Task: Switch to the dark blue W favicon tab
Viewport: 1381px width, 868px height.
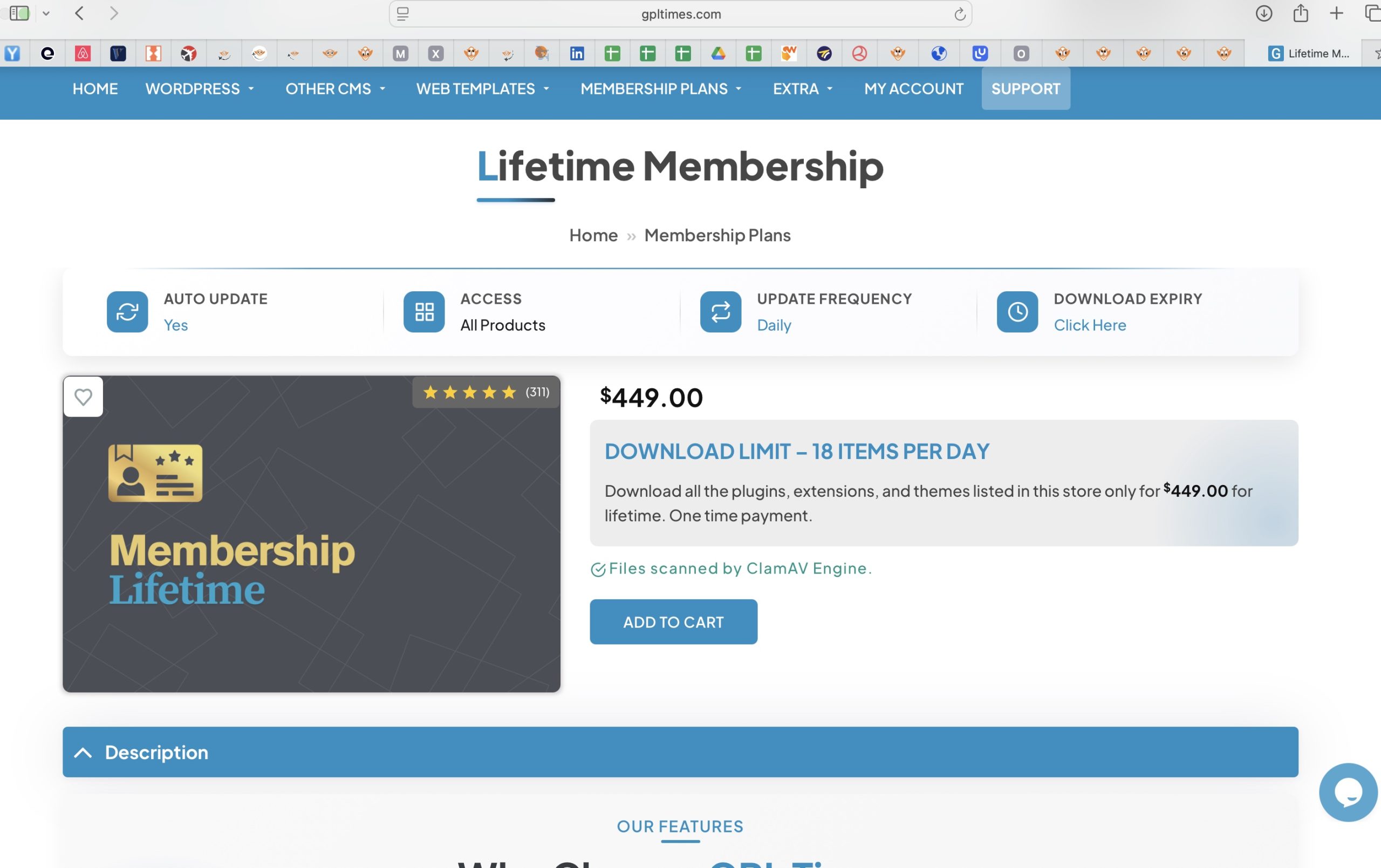Action: [x=118, y=53]
